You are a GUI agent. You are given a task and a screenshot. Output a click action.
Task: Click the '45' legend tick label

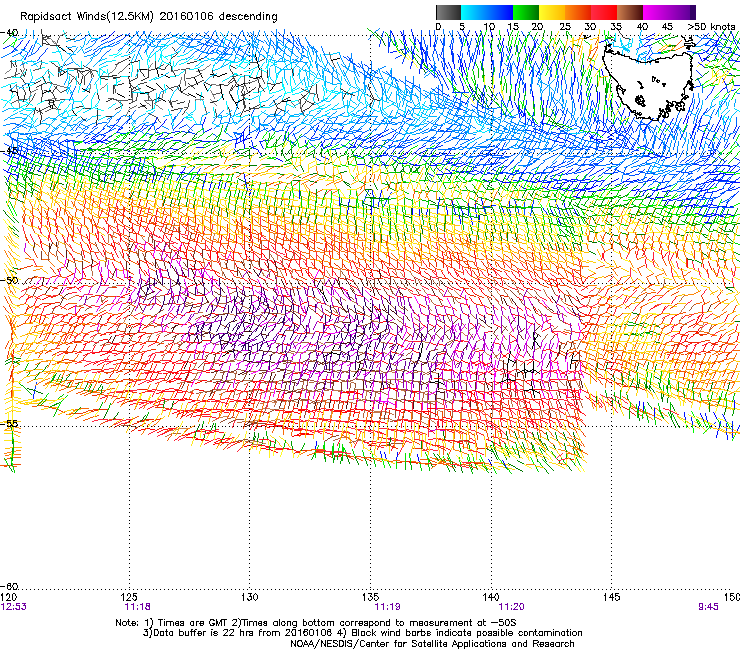(x=667, y=27)
